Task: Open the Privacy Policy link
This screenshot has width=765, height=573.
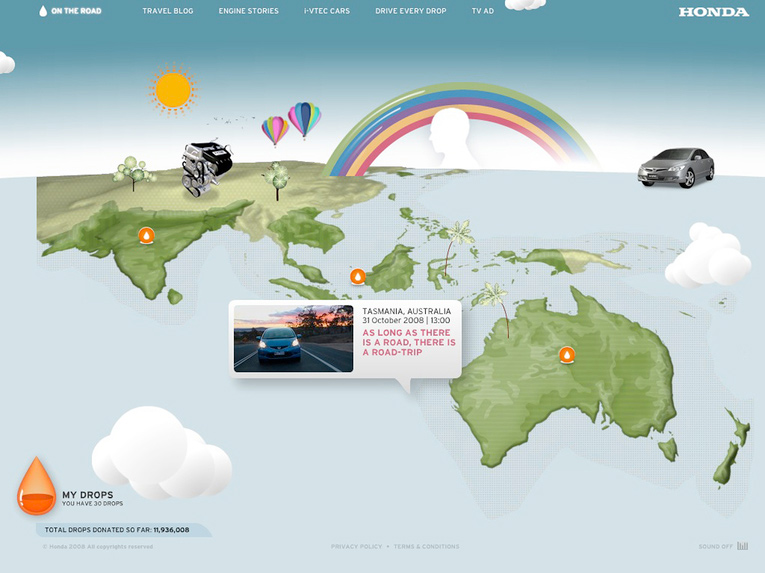Action: (356, 547)
